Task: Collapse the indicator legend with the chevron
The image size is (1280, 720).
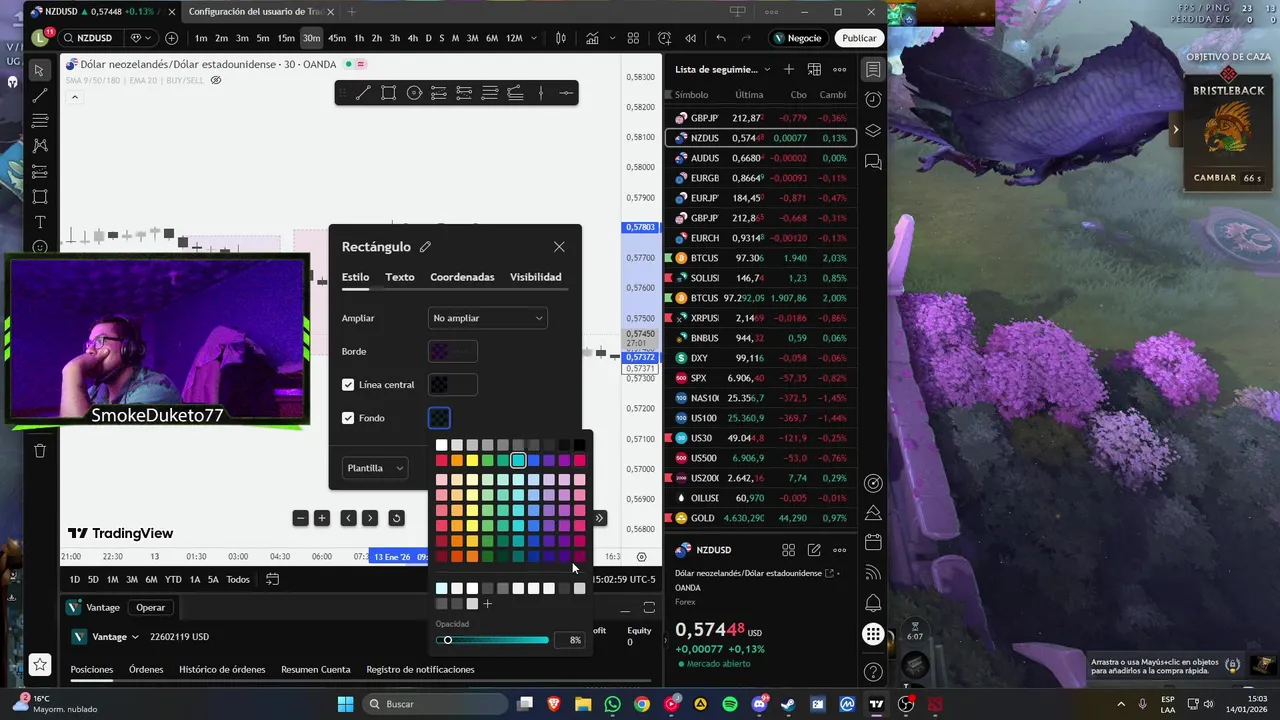Action: tap(74, 97)
